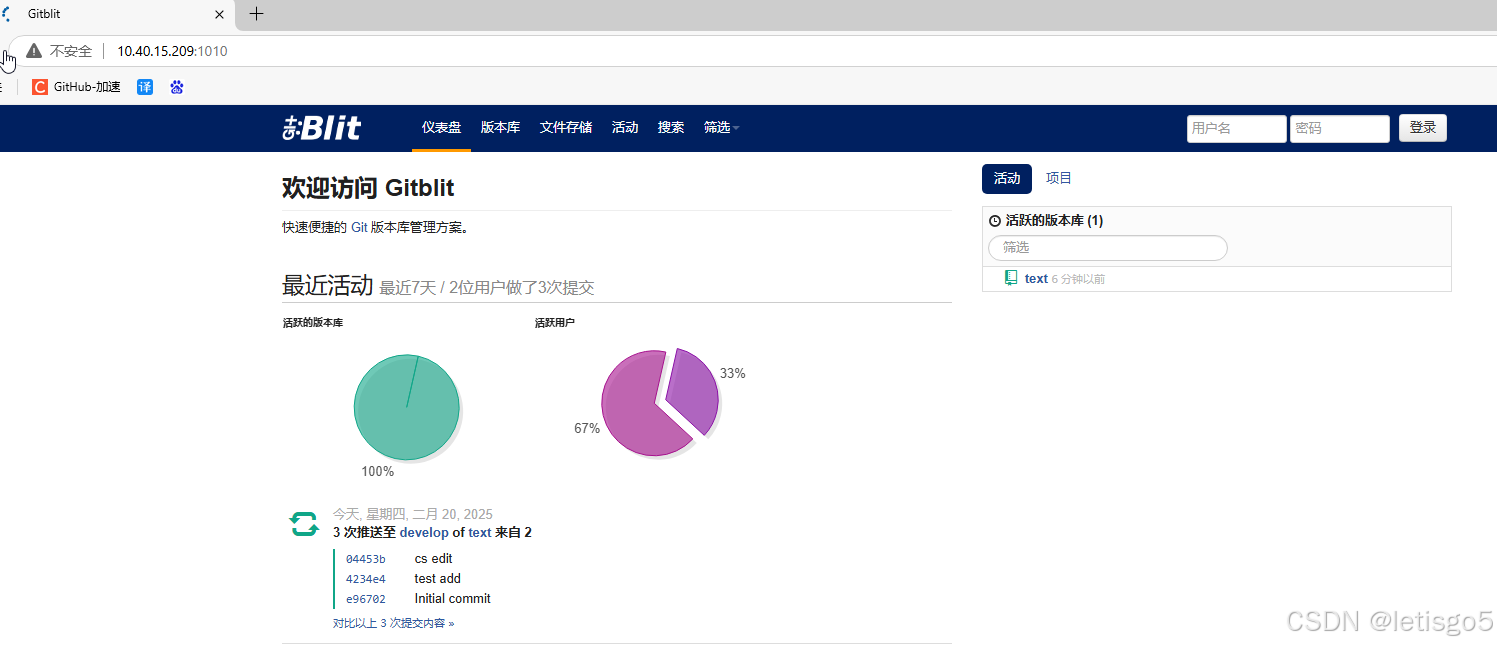Focus the 用户名 username field
Viewport: 1497px width, 647px height.
[1237, 128]
